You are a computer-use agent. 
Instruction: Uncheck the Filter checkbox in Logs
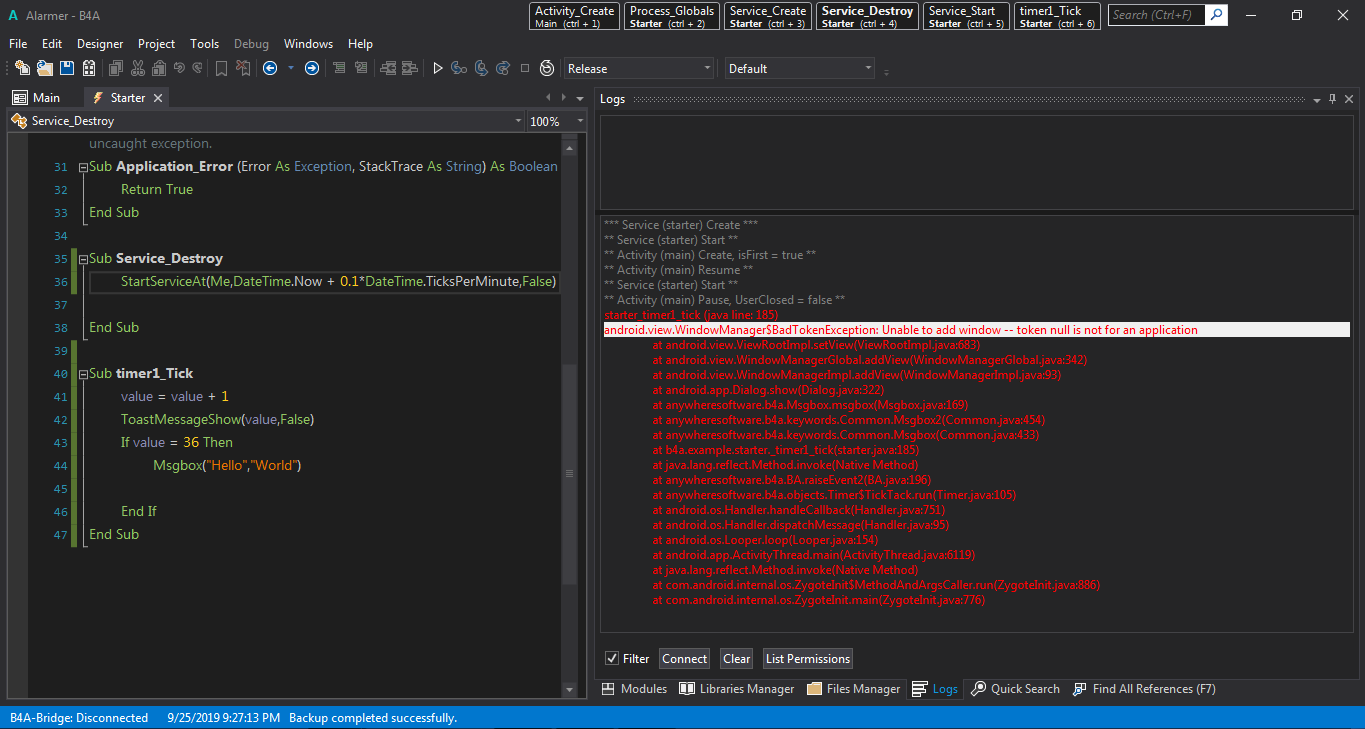coord(612,658)
